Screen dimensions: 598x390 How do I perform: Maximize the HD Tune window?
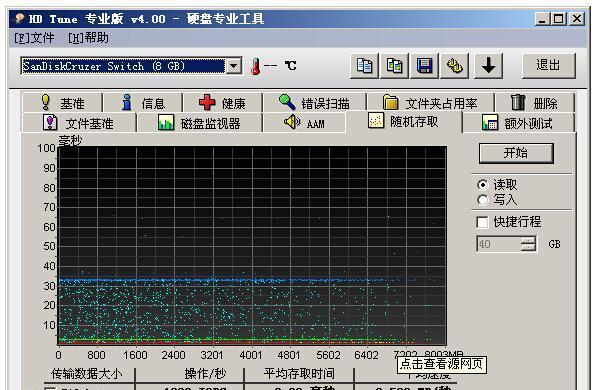[x=559, y=19]
